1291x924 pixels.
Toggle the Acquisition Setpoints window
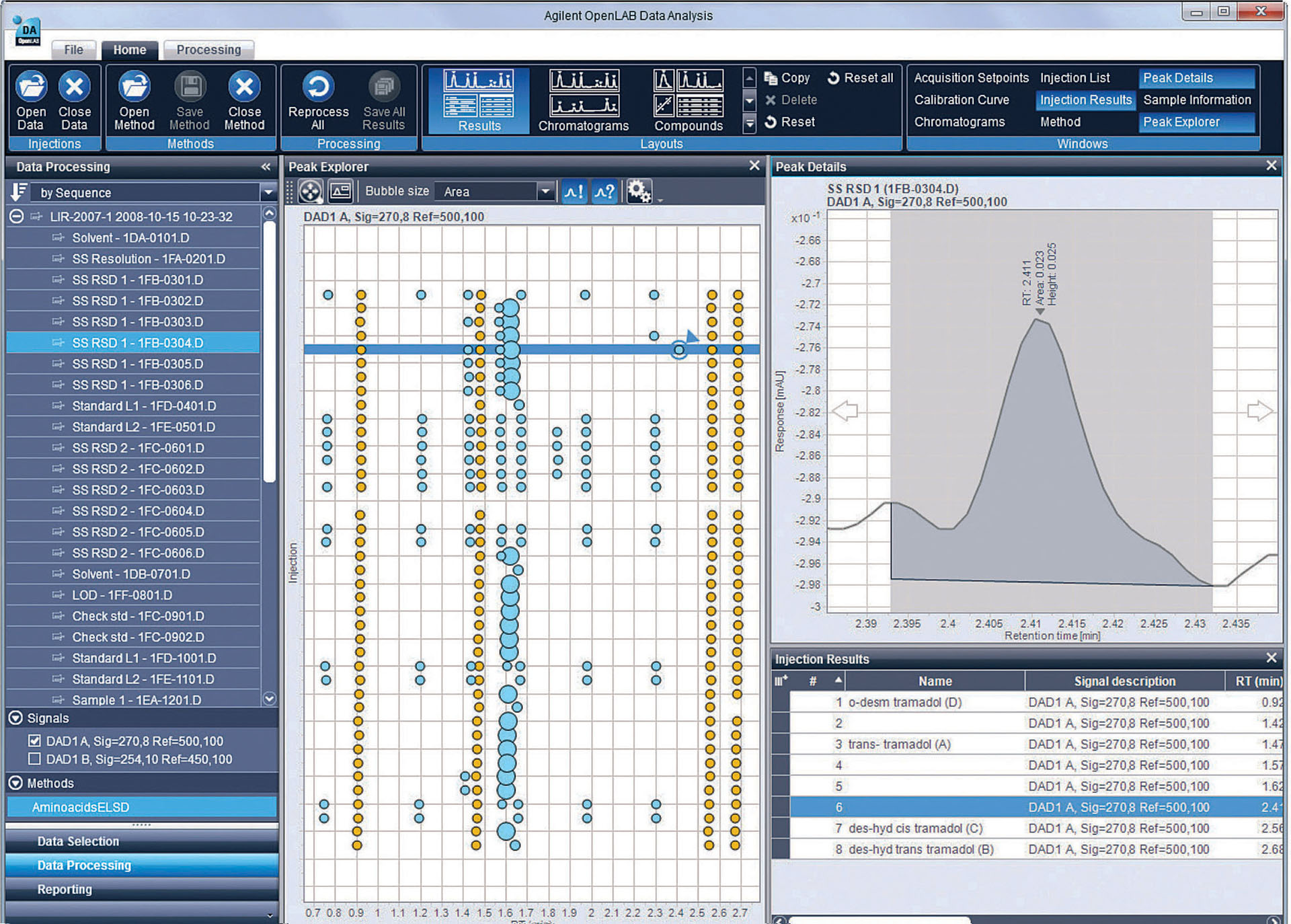point(971,78)
